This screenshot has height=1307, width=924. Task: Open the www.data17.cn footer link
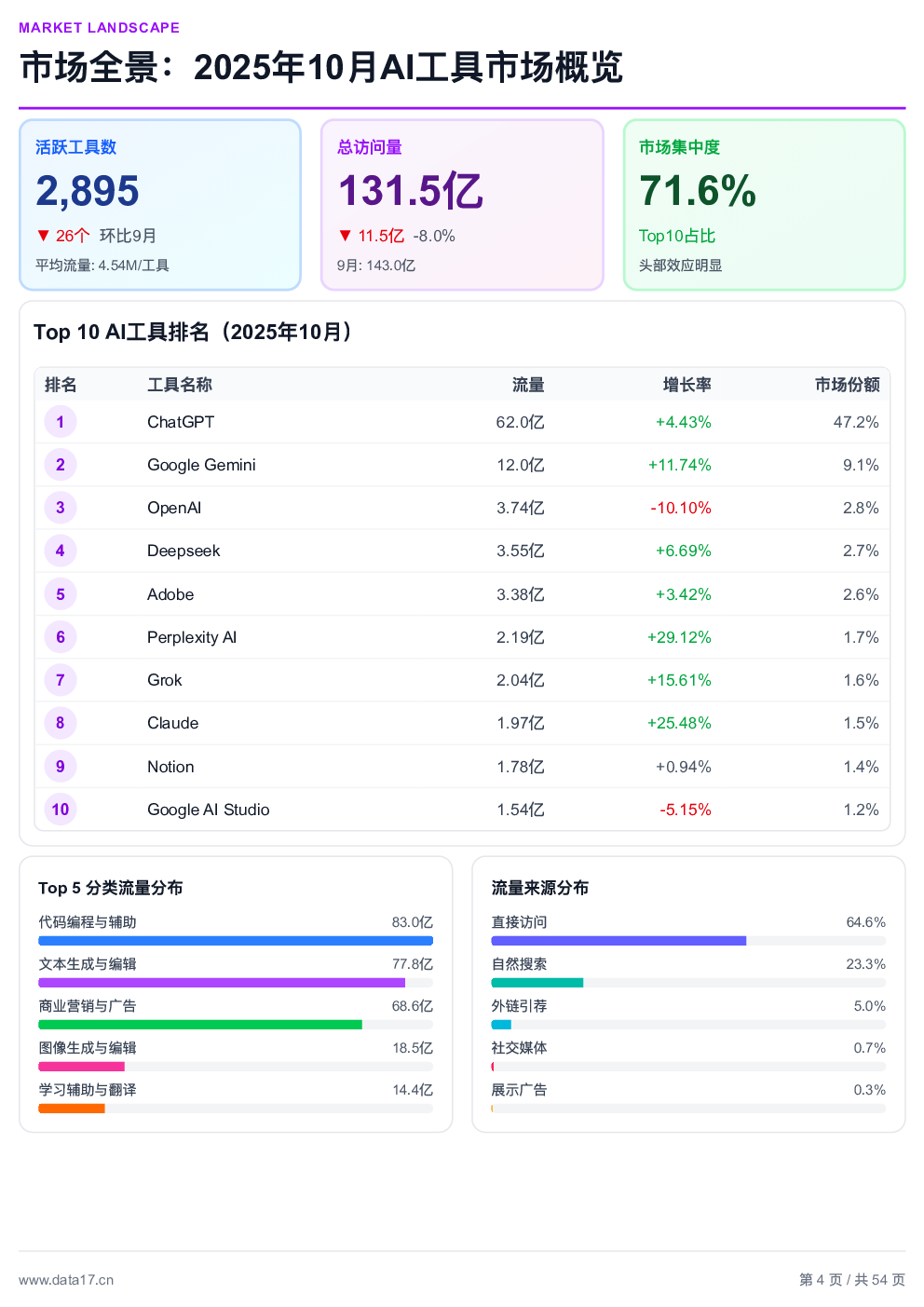point(66,1280)
